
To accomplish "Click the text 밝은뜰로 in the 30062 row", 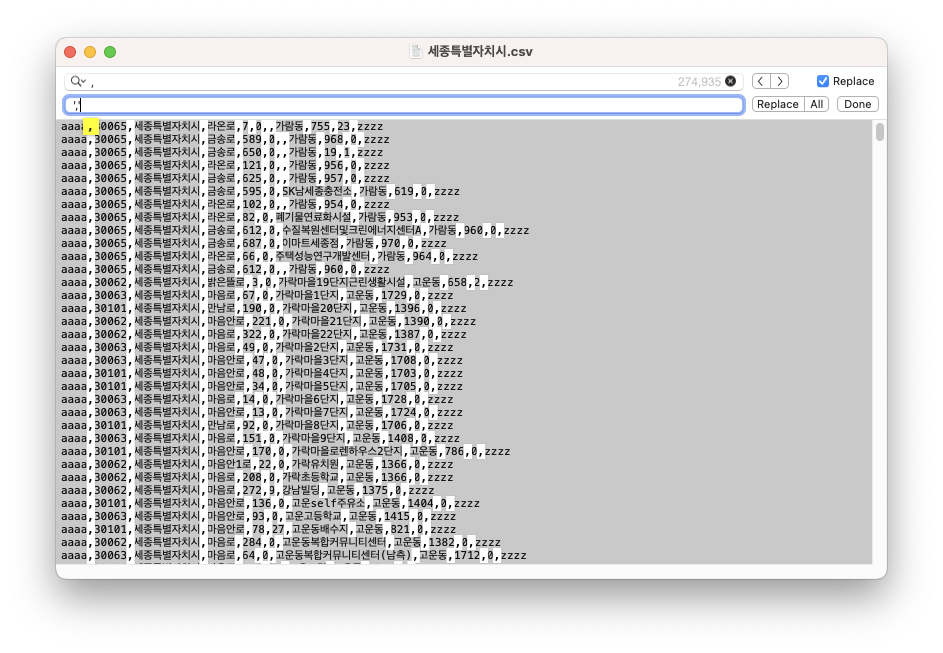I will click(226, 282).
